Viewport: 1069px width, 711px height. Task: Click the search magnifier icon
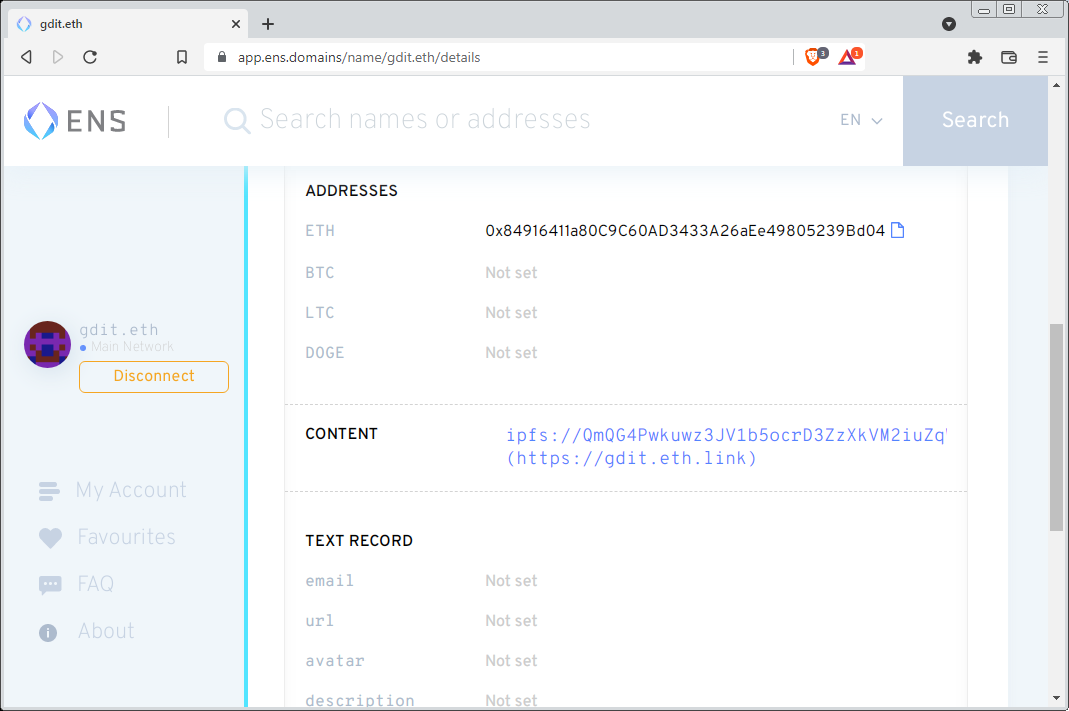(x=237, y=121)
